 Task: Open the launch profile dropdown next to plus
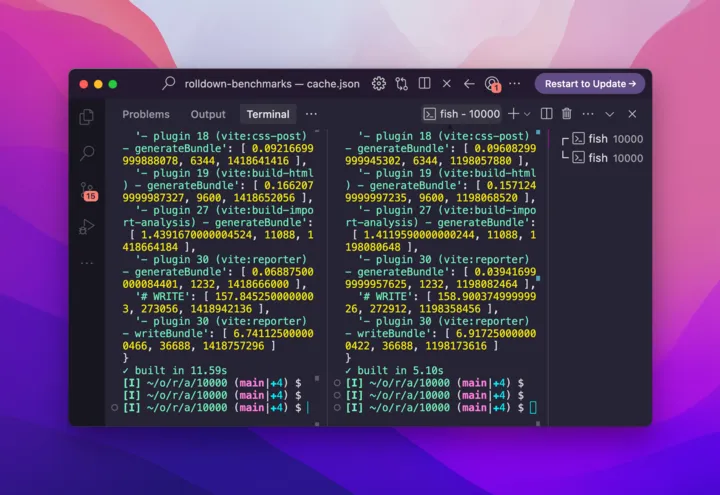coord(528,114)
